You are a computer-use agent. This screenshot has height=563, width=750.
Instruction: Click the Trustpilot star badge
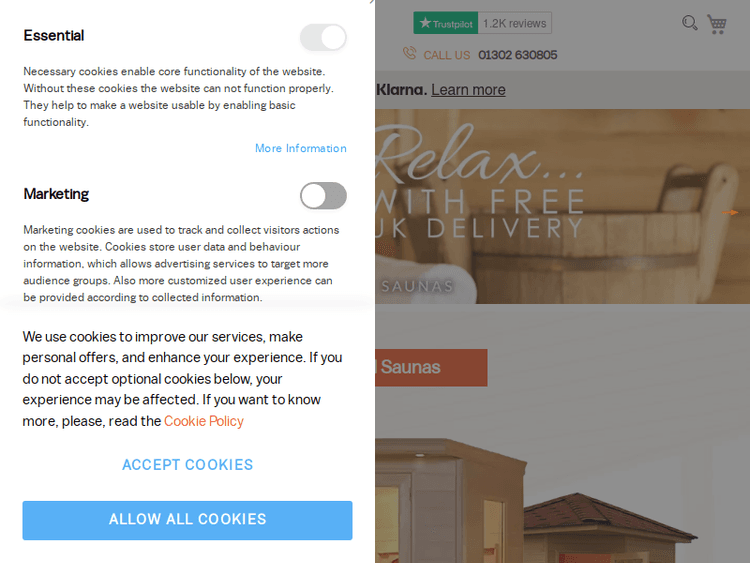click(x=446, y=23)
